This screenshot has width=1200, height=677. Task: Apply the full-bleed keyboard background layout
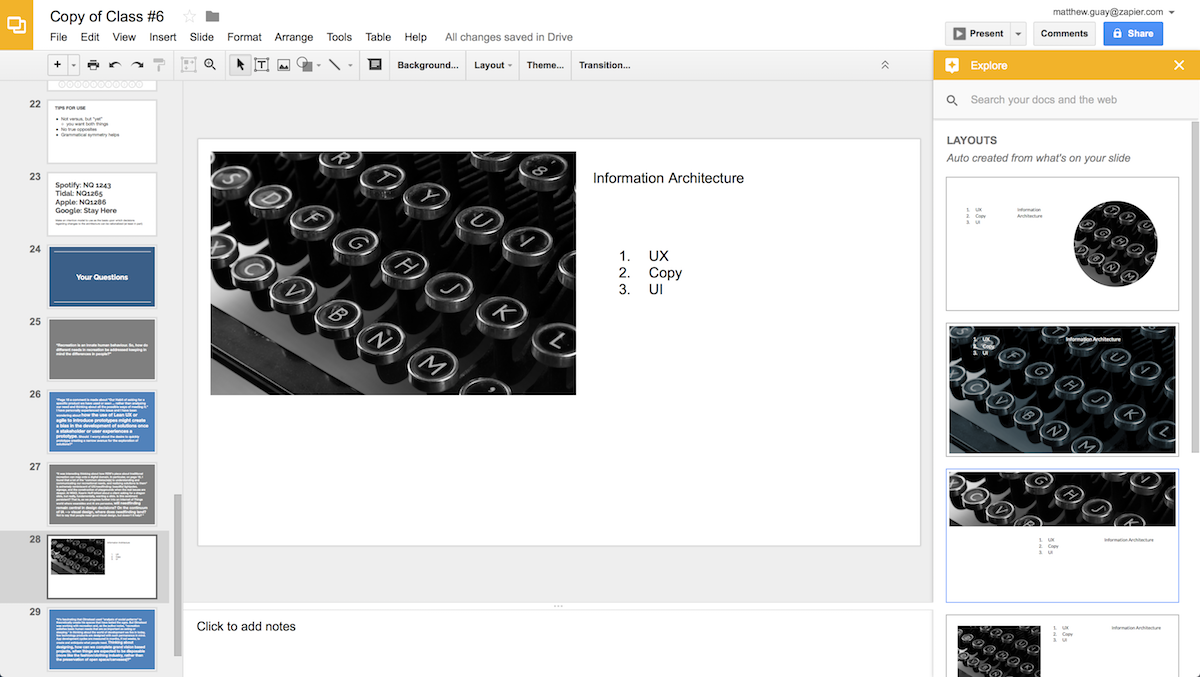1062,390
